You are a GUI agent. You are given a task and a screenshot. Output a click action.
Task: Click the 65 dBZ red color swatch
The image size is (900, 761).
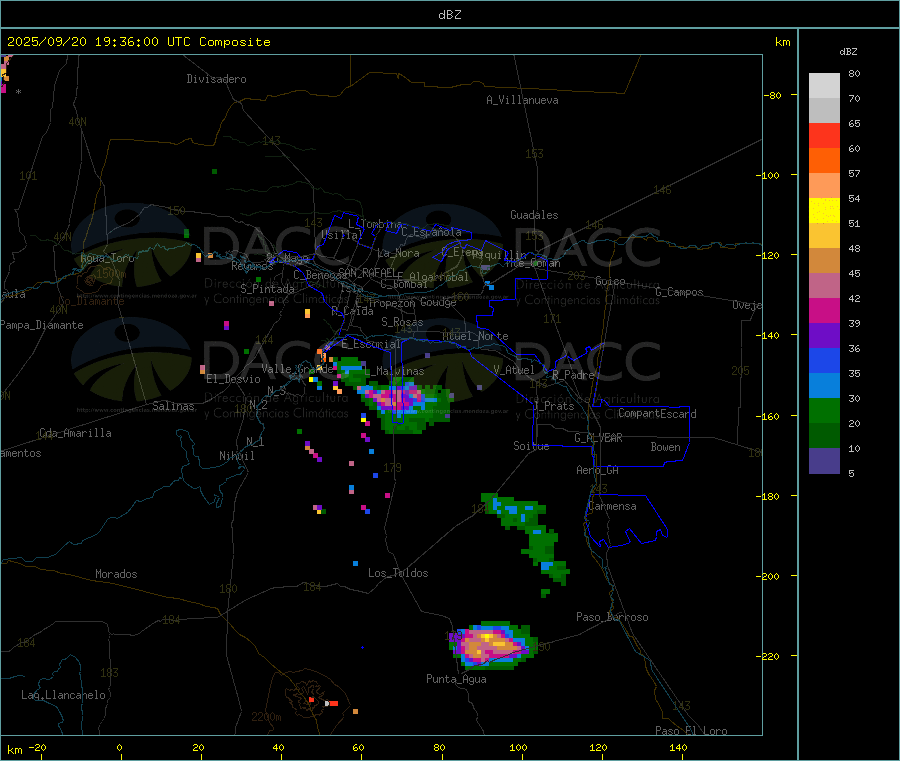824,135
